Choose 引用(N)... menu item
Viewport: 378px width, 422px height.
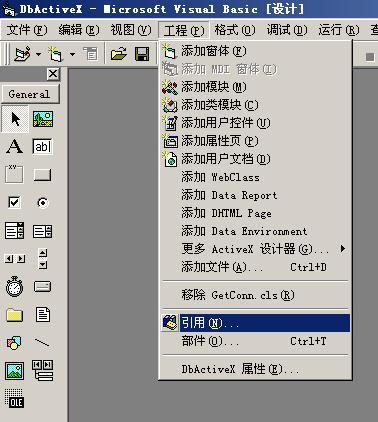tap(256, 323)
